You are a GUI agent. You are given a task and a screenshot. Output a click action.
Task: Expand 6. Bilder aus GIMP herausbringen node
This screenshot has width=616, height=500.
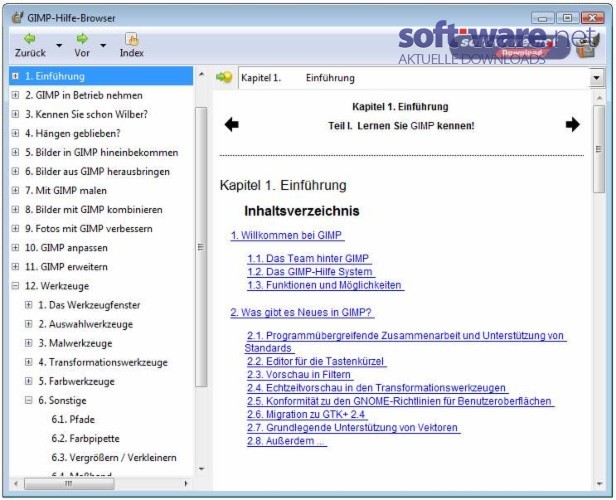[15, 171]
